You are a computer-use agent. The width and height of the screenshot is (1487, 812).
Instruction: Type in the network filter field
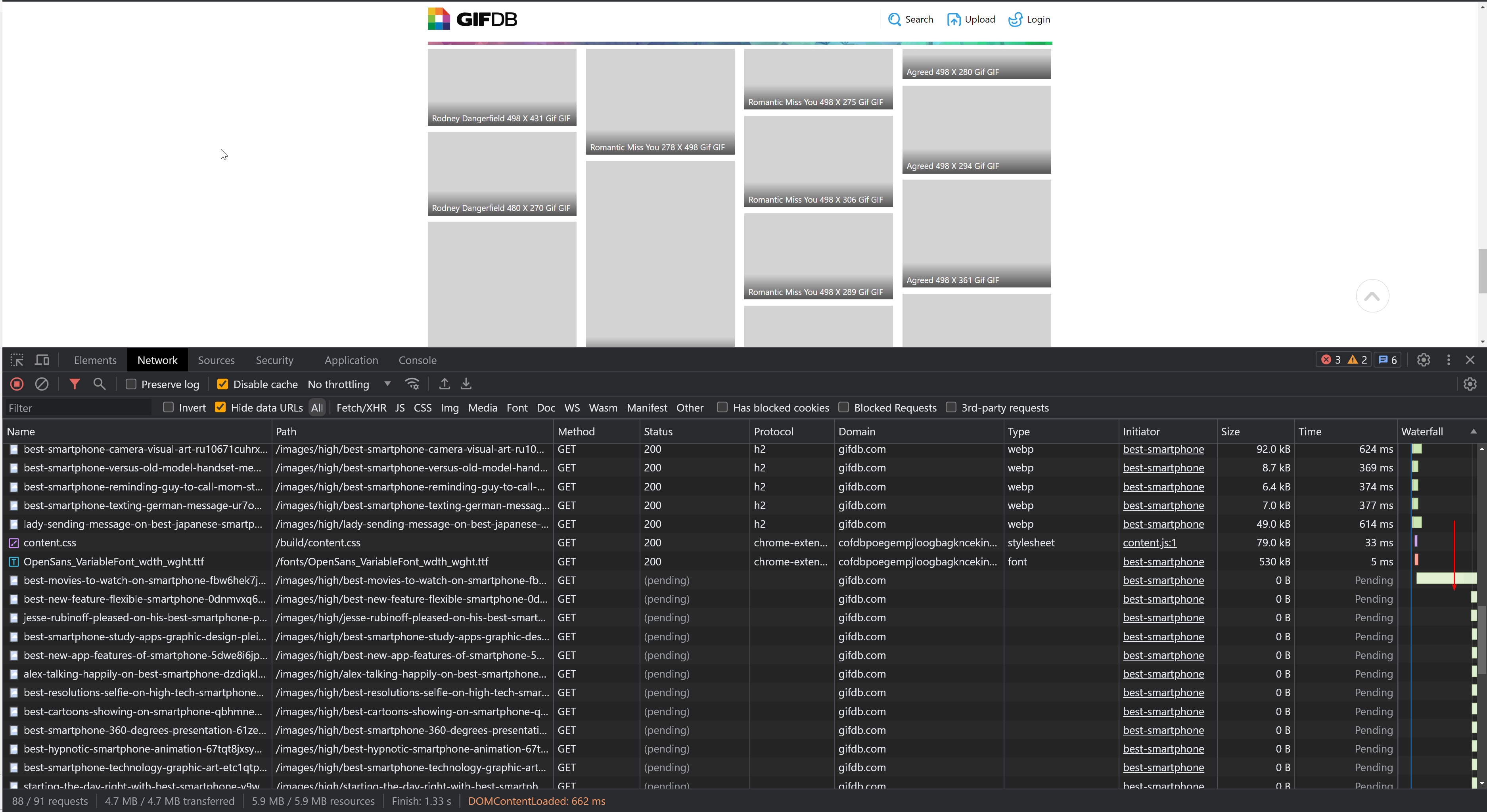point(78,408)
